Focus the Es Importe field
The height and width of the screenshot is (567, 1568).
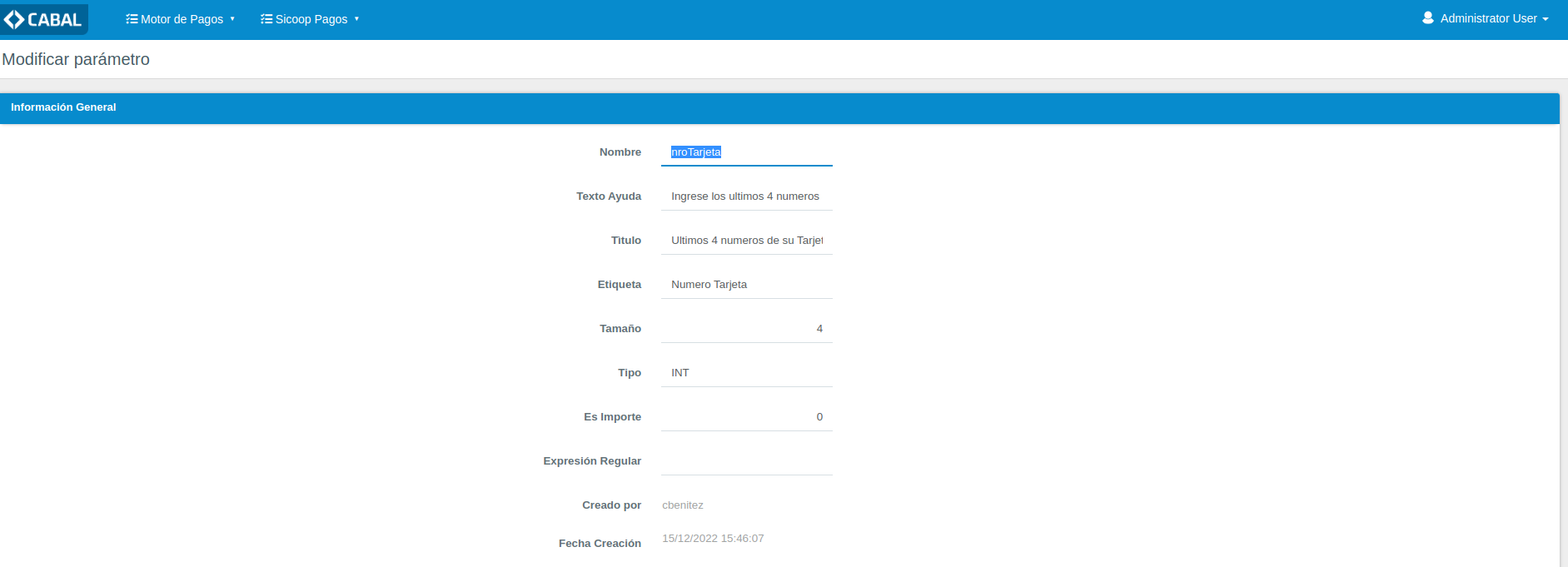(x=746, y=417)
